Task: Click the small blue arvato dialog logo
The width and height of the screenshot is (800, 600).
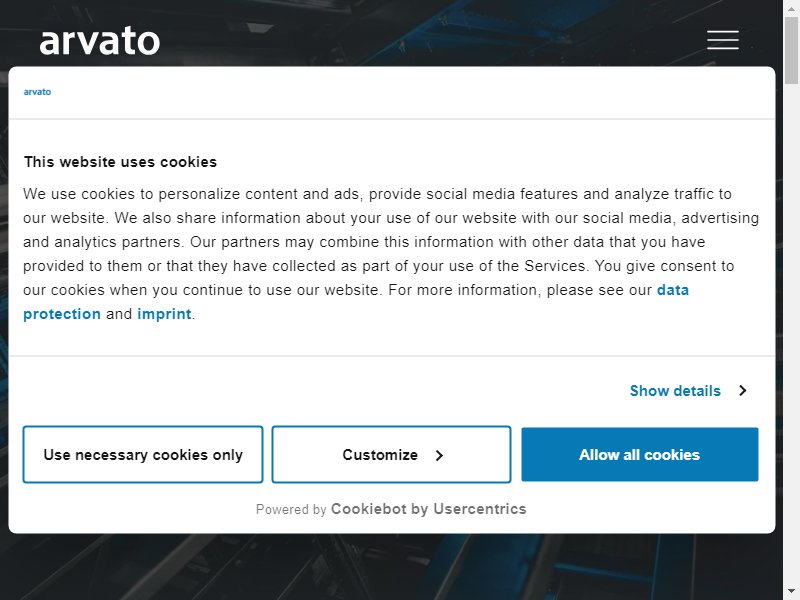Action: [37, 92]
